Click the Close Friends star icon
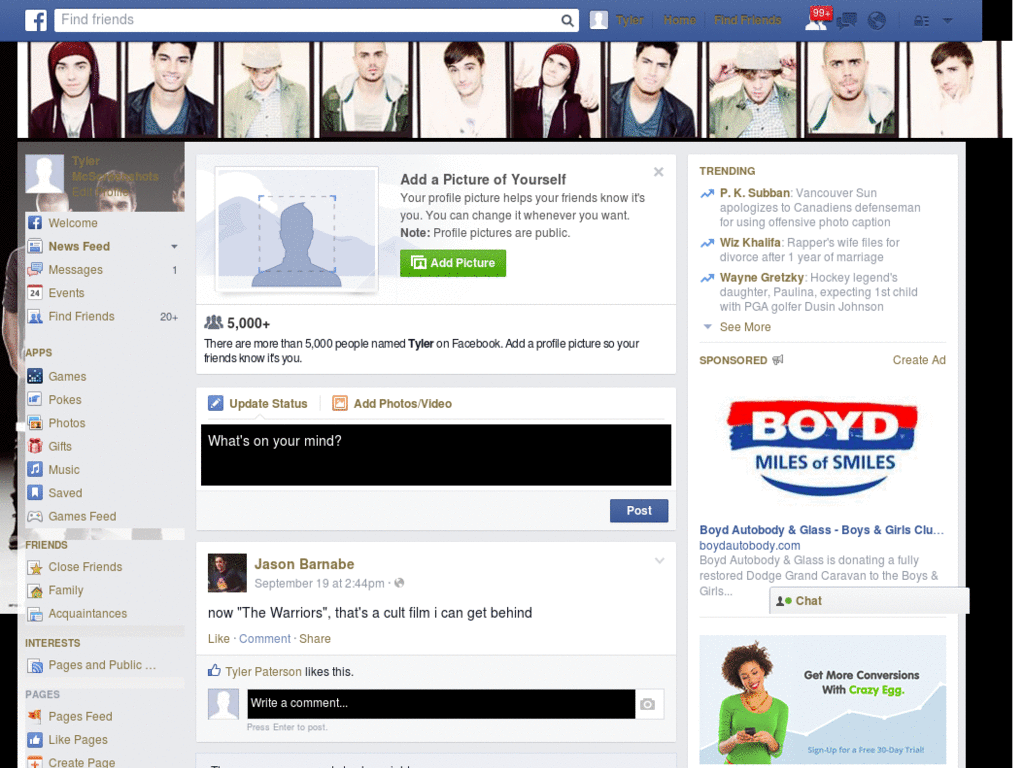This screenshot has width=1024, height=768. [x=35, y=568]
